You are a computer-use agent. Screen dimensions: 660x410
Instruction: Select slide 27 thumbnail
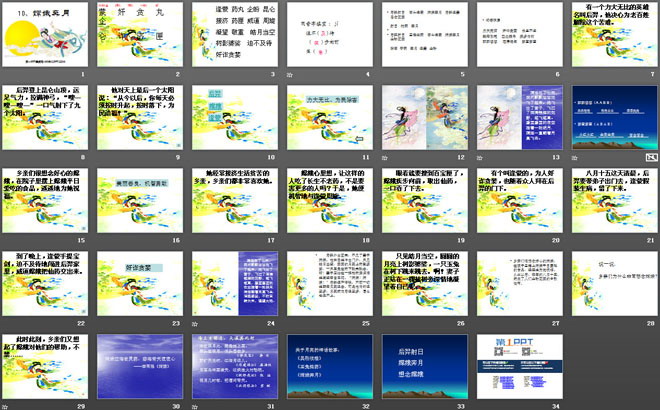[520, 283]
